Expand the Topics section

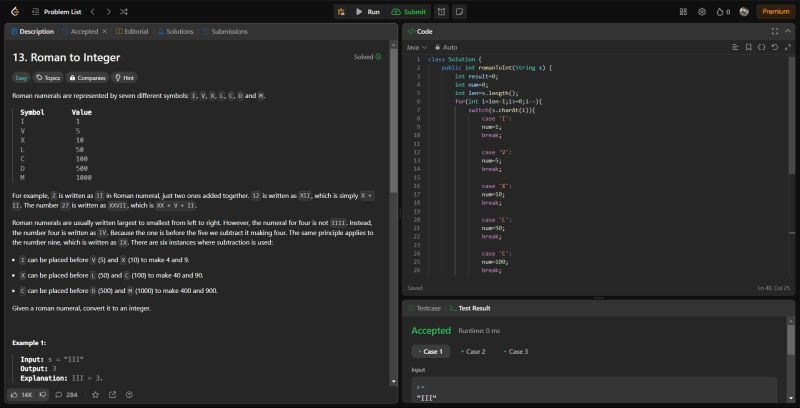(x=47, y=77)
